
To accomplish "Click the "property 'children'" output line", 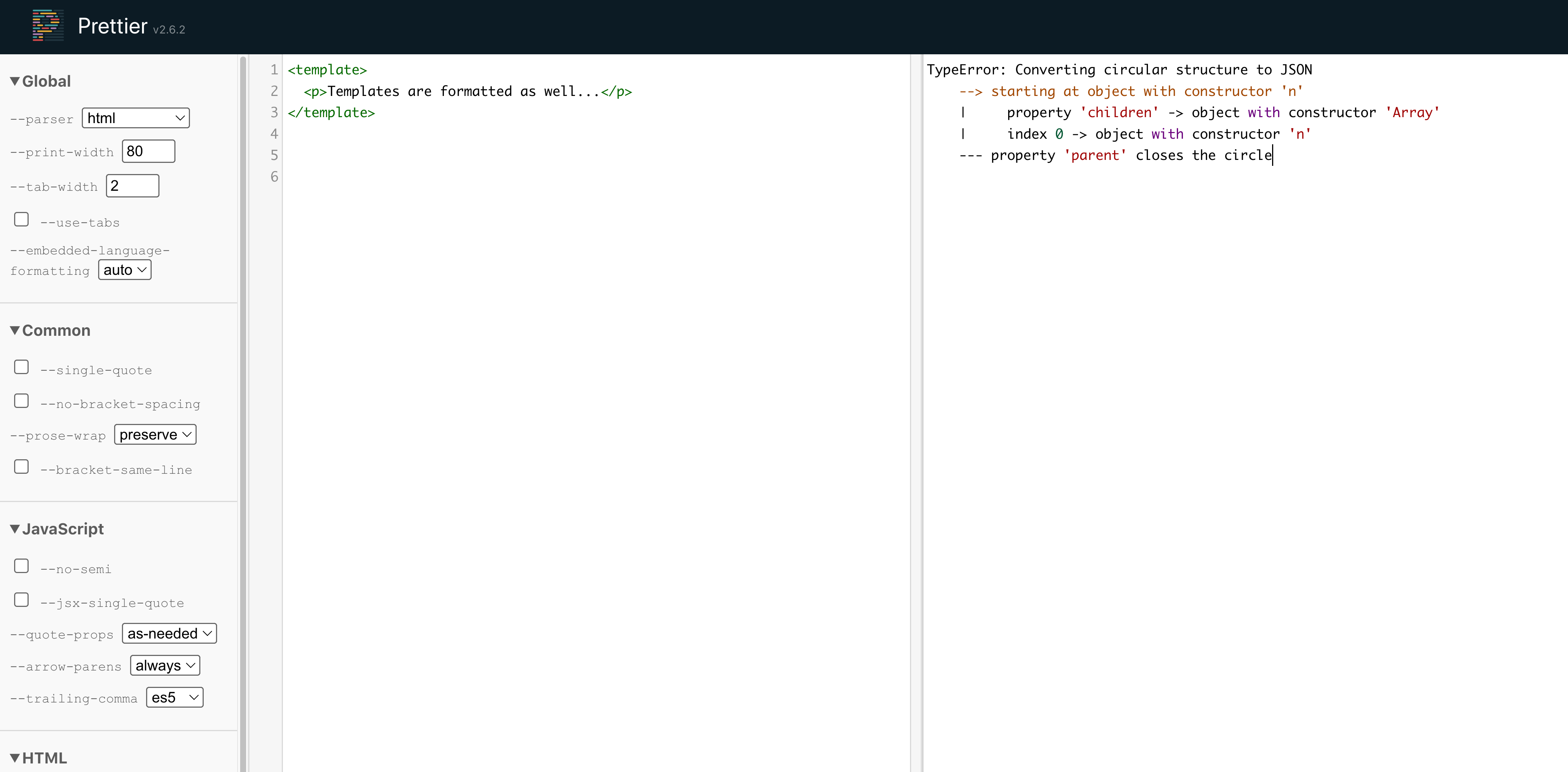I will pos(1200,113).
